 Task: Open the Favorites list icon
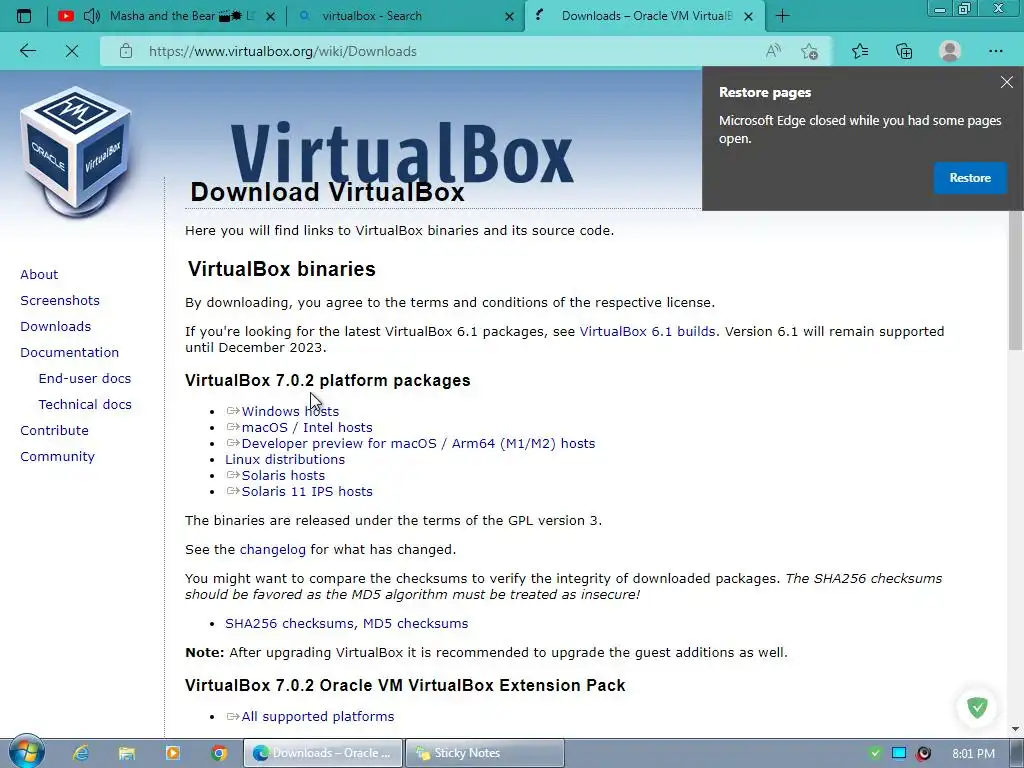pyautogui.click(x=860, y=51)
